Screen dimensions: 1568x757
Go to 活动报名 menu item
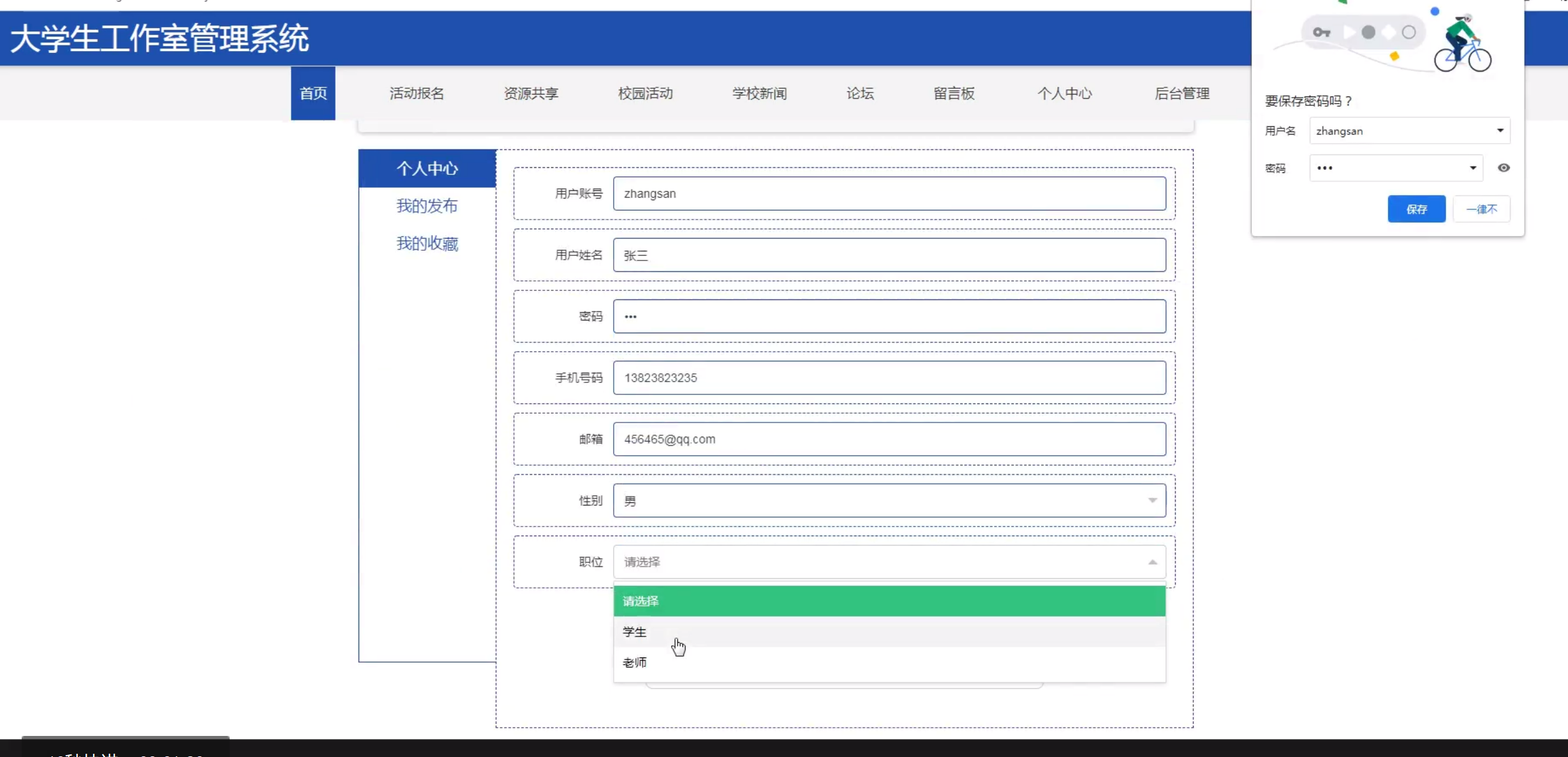click(417, 93)
